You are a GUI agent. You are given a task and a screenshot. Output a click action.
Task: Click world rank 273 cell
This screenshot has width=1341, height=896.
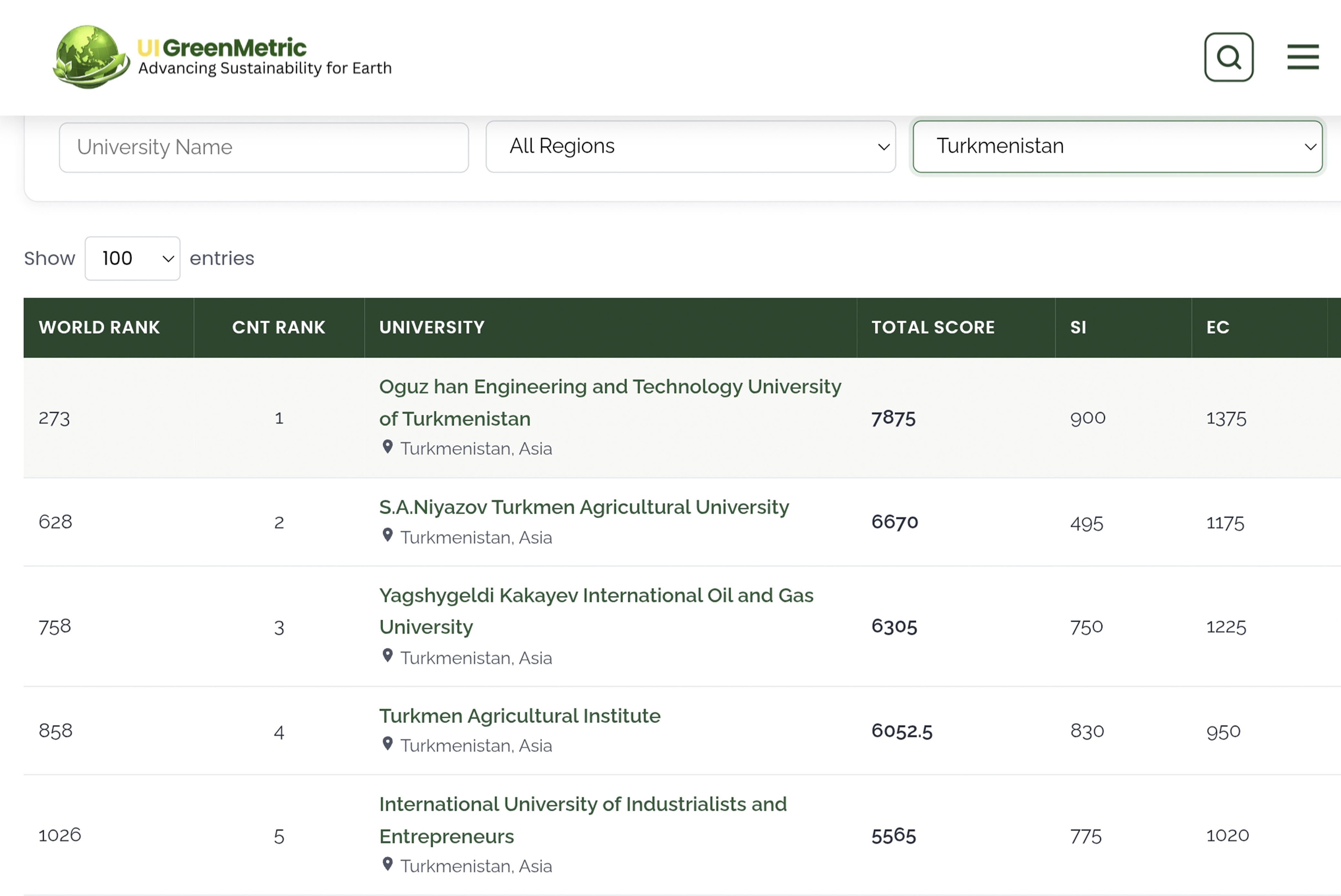pyautogui.click(x=54, y=418)
